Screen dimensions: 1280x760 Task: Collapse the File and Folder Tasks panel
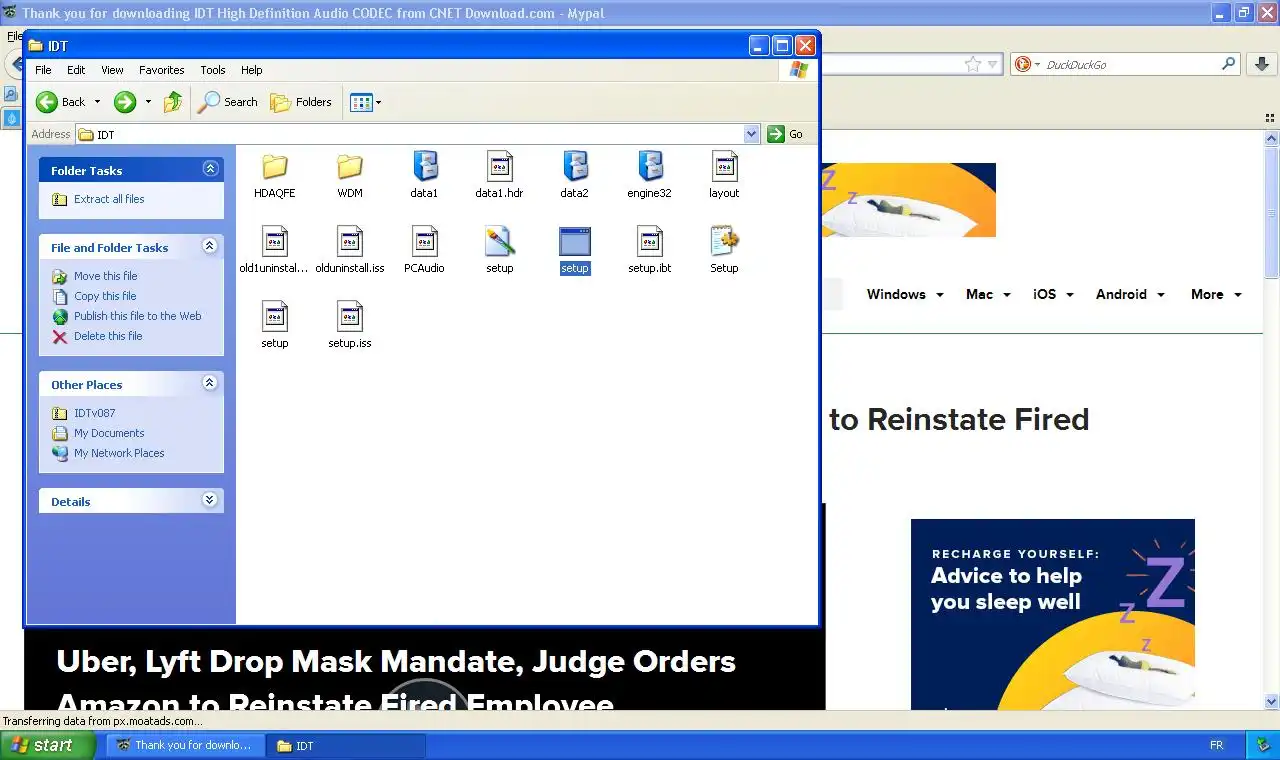[x=210, y=246]
